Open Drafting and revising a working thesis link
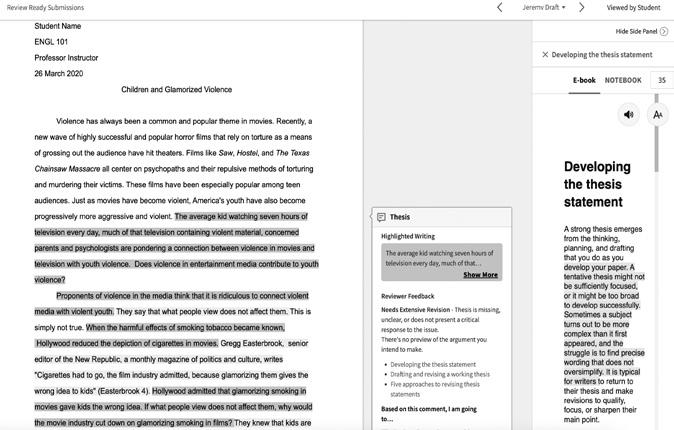The height and width of the screenshot is (430, 674). tap(440, 374)
